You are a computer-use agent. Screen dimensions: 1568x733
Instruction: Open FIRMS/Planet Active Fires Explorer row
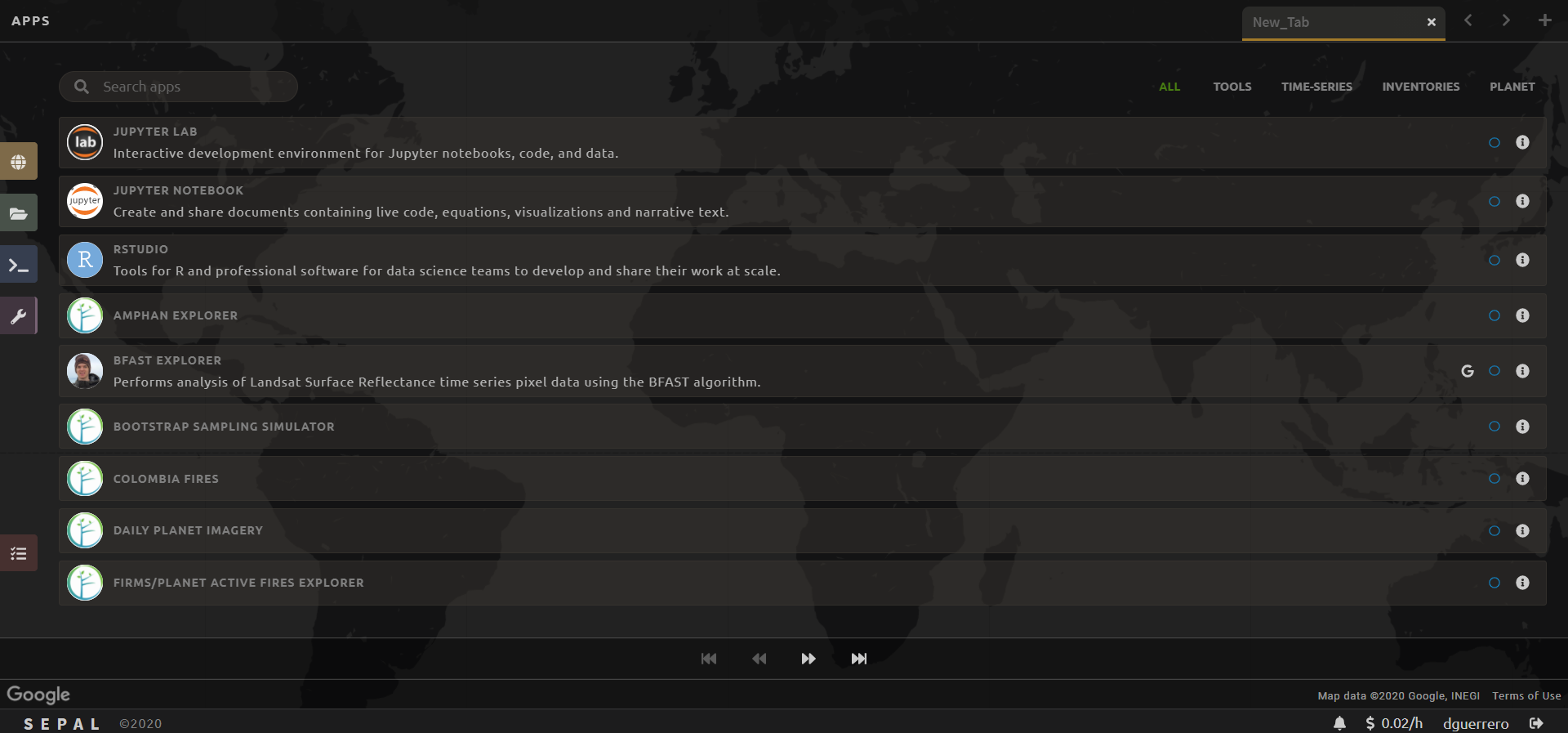click(803, 583)
